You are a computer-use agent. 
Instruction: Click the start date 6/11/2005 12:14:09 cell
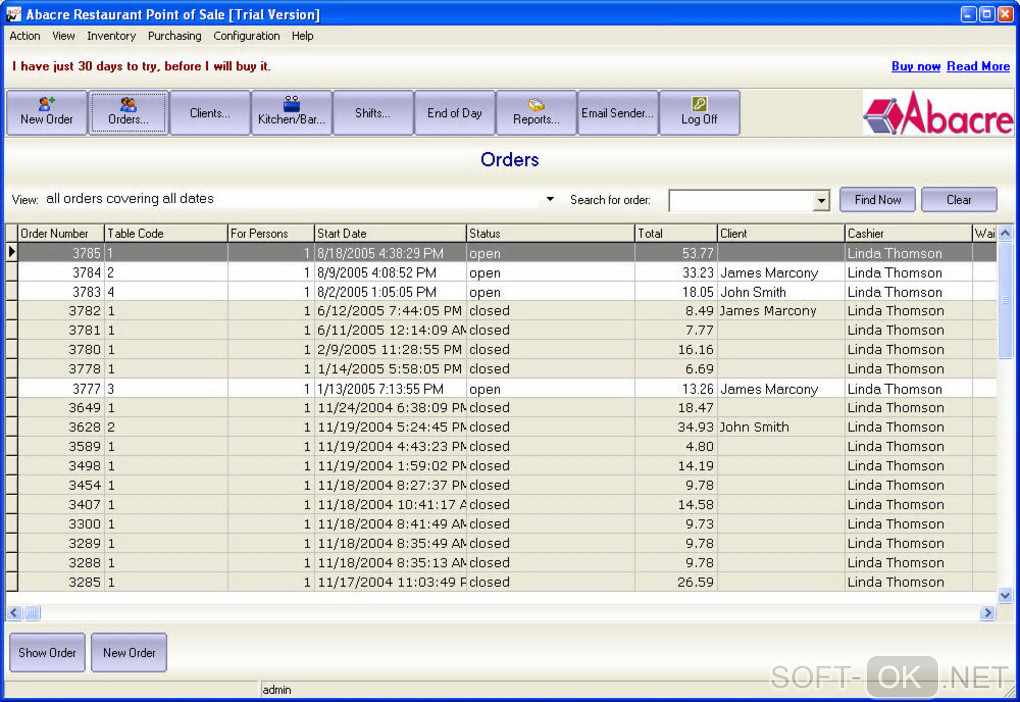coord(390,331)
